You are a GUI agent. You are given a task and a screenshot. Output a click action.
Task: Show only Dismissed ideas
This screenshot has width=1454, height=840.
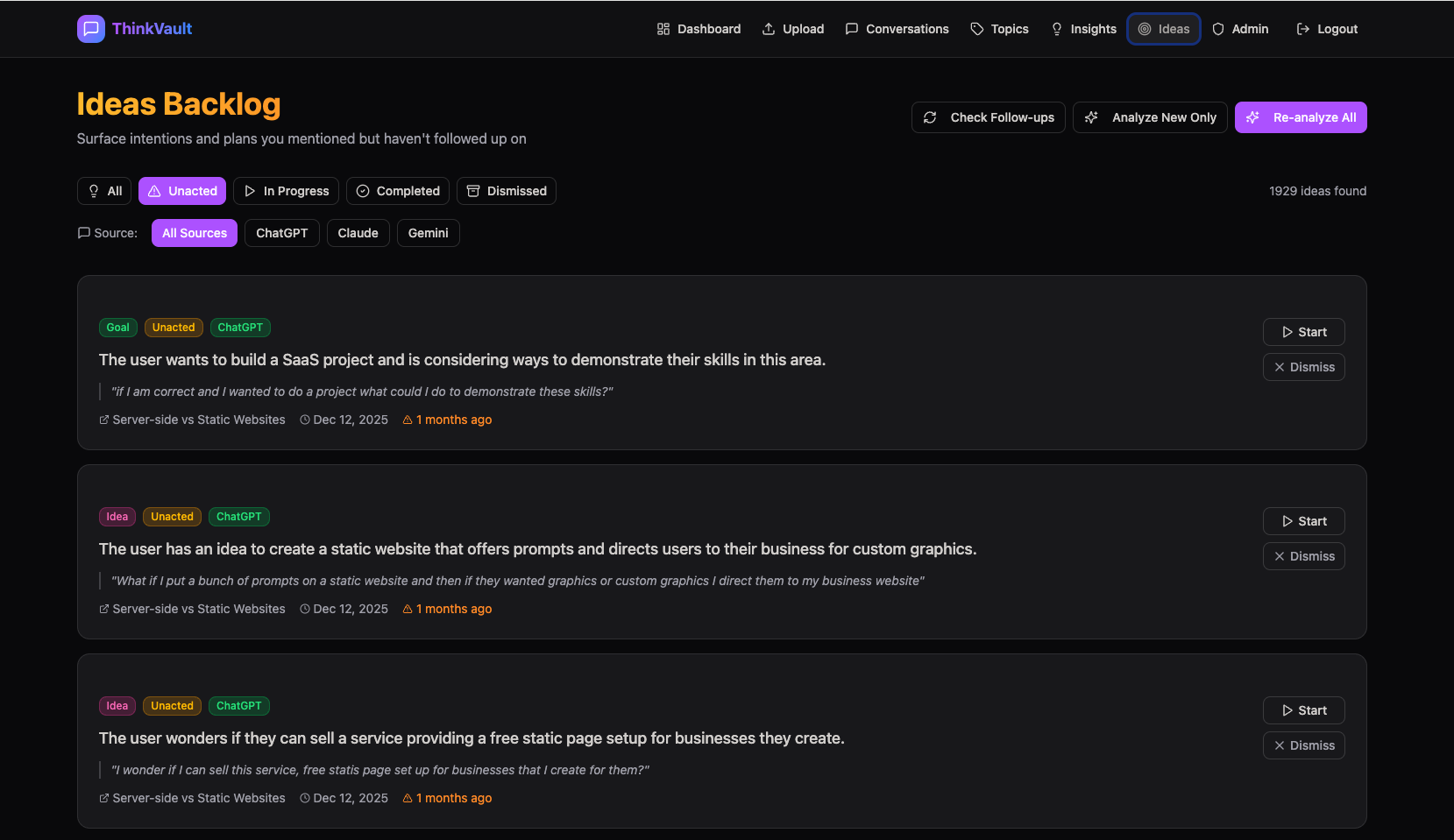[507, 190]
